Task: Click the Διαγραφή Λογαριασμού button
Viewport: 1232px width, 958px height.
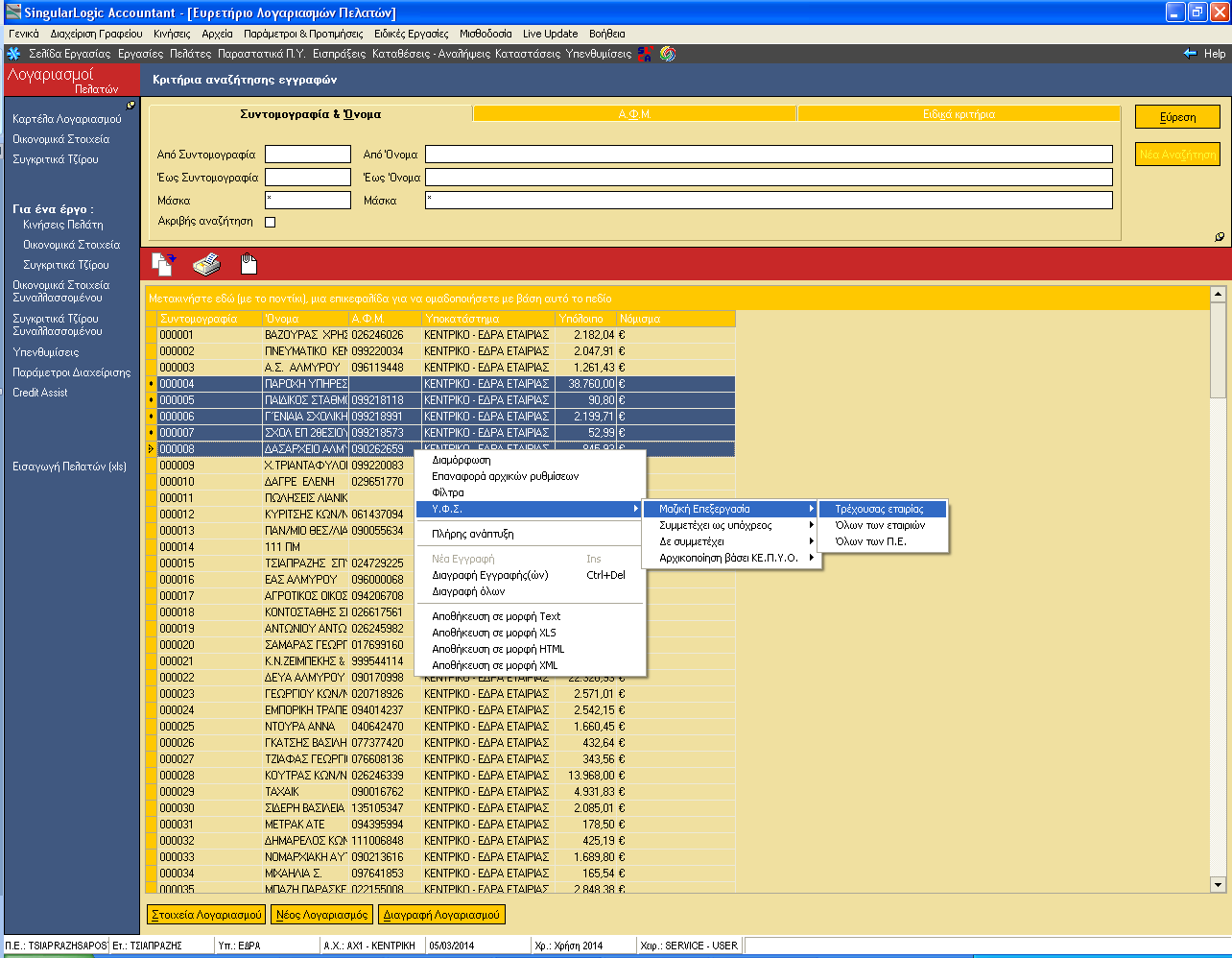Action: coord(441,915)
